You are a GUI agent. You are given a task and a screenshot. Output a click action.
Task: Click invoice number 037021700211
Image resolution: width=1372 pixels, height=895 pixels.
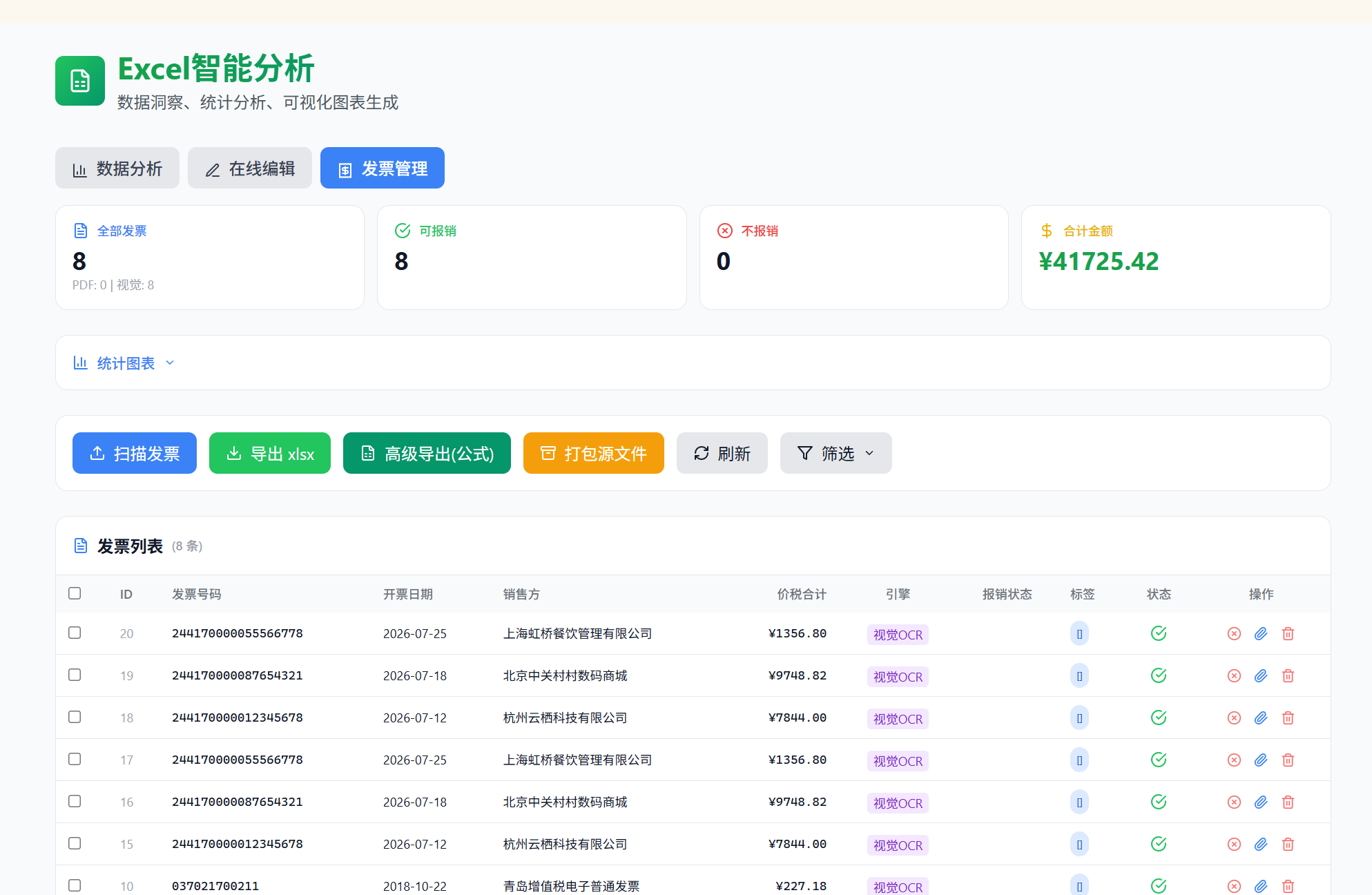pos(215,886)
